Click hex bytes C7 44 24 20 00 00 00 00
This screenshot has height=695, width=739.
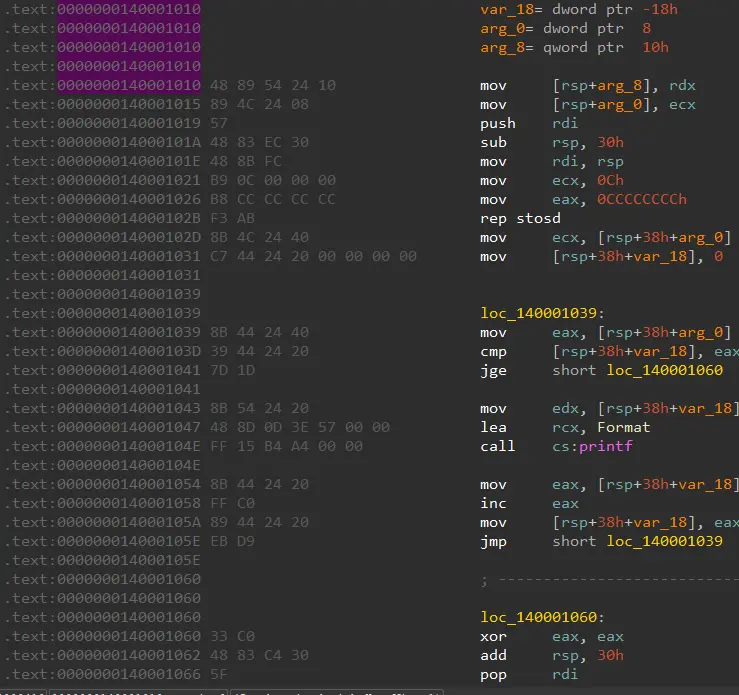313,256
